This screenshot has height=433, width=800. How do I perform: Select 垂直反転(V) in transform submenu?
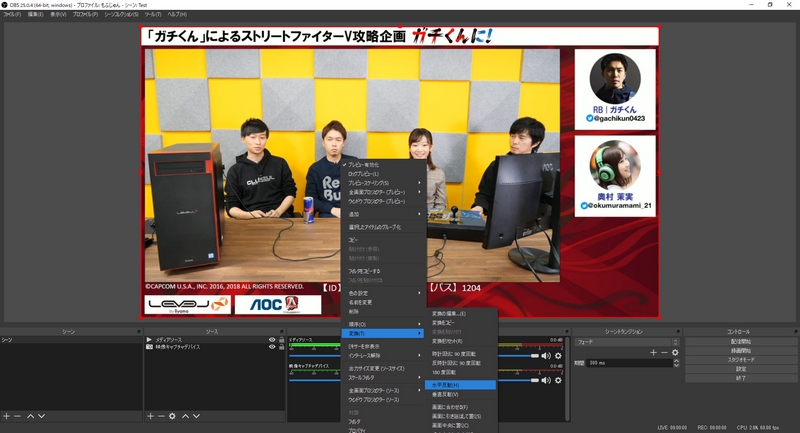(x=460, y=394)
